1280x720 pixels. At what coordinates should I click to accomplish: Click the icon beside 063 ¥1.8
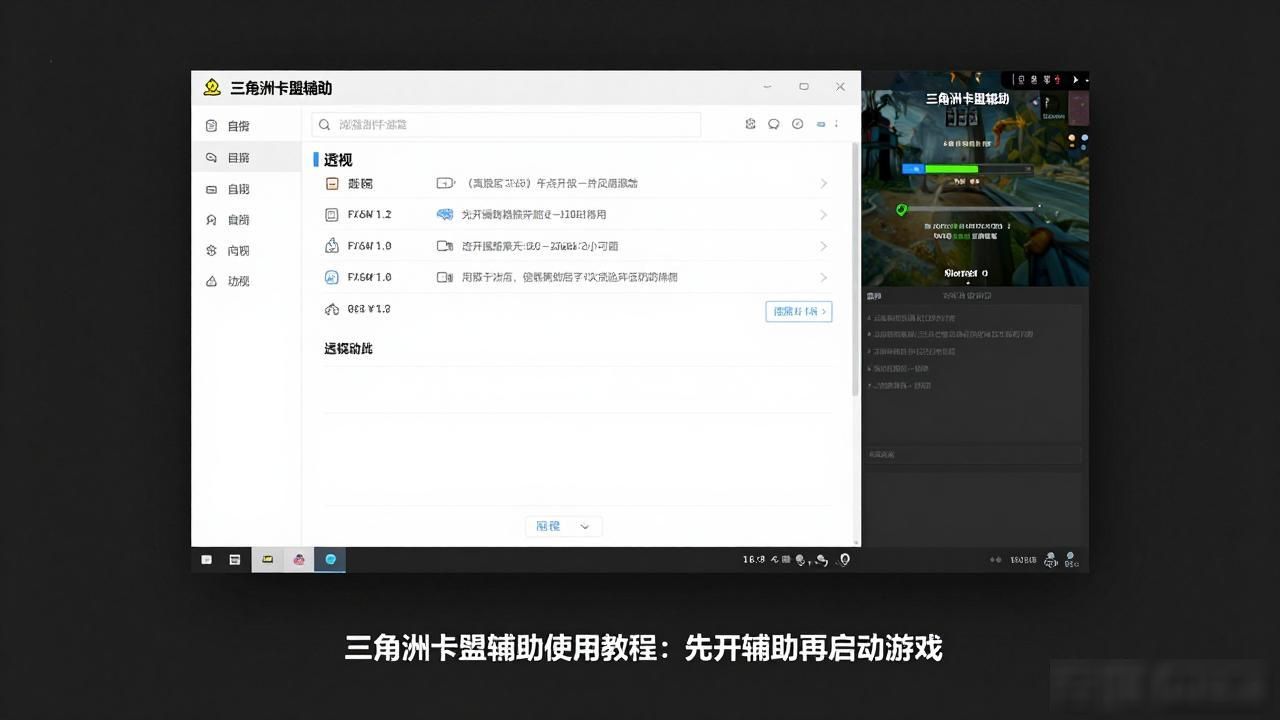point(332,309)
